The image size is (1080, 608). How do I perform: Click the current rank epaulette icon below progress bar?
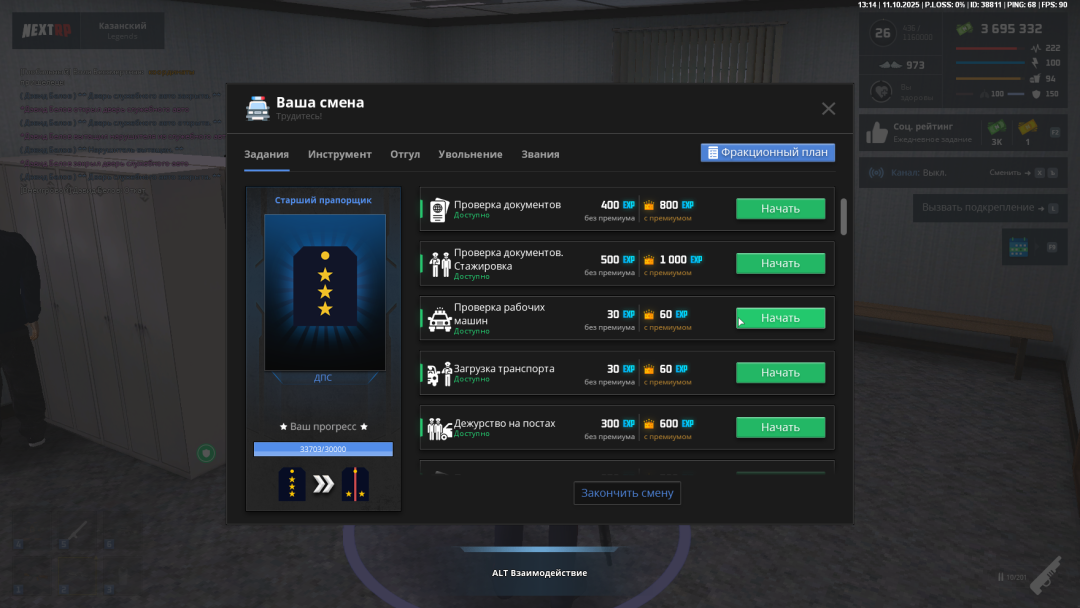tap(292, 484)
